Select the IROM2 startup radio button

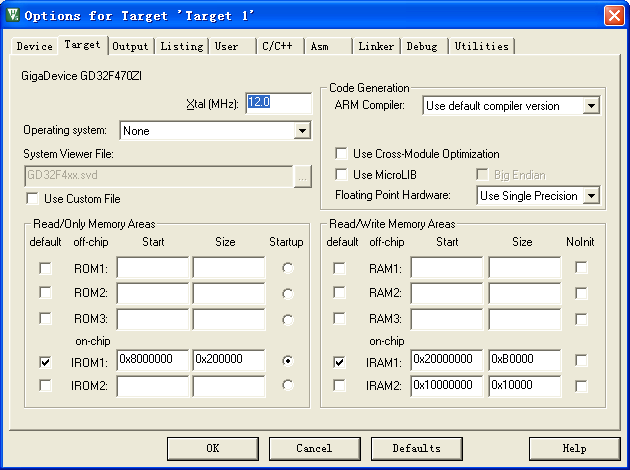288,385
